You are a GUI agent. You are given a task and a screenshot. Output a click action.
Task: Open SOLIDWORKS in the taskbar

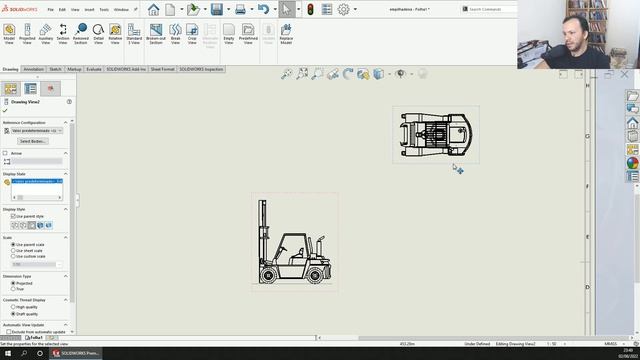pyautogui.click(x=76, y=353)
